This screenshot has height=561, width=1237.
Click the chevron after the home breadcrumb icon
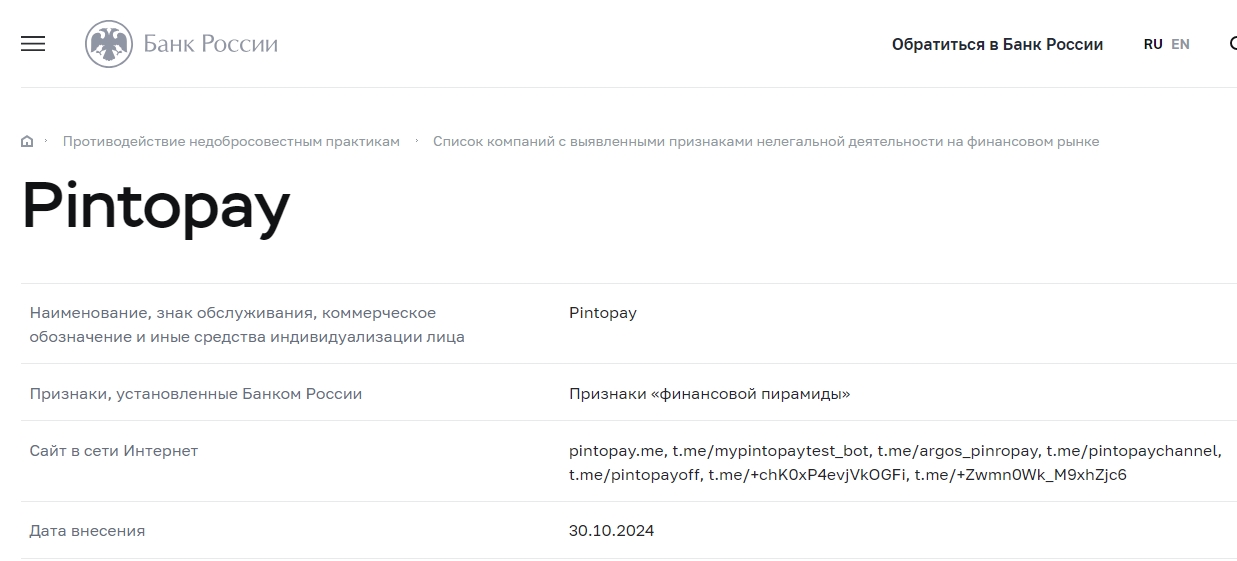pyautogui.click(x=46, y=141)
